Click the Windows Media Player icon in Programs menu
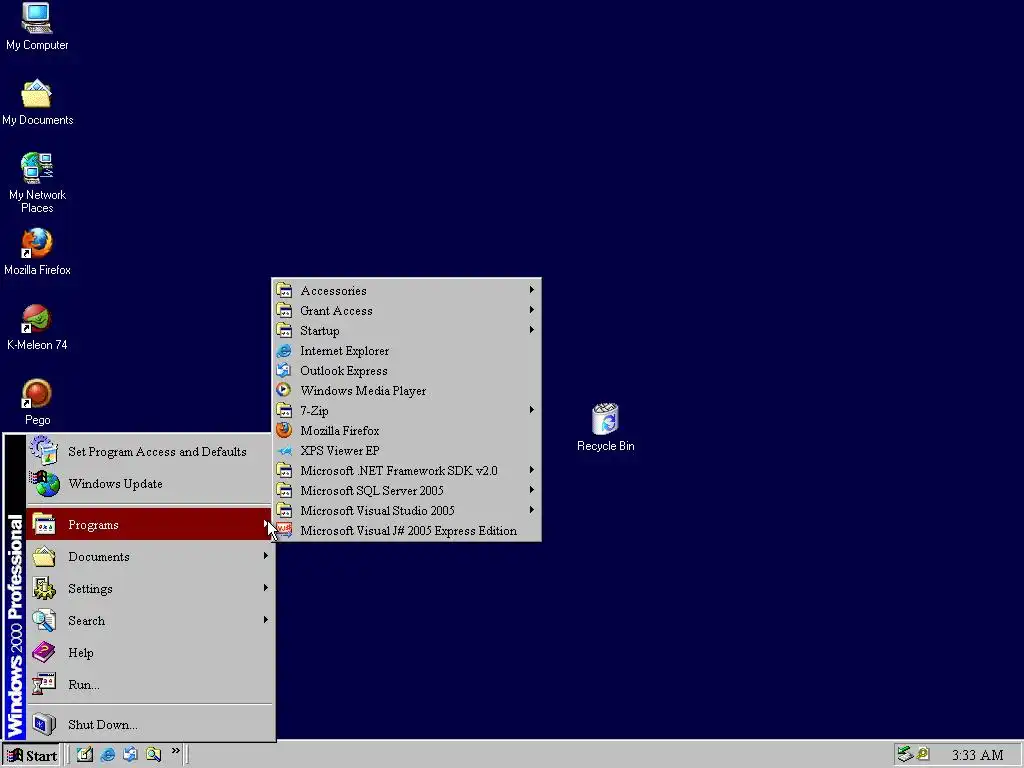Image resolution: width=1024 pixels, height=768 pixels. (283, 391)
